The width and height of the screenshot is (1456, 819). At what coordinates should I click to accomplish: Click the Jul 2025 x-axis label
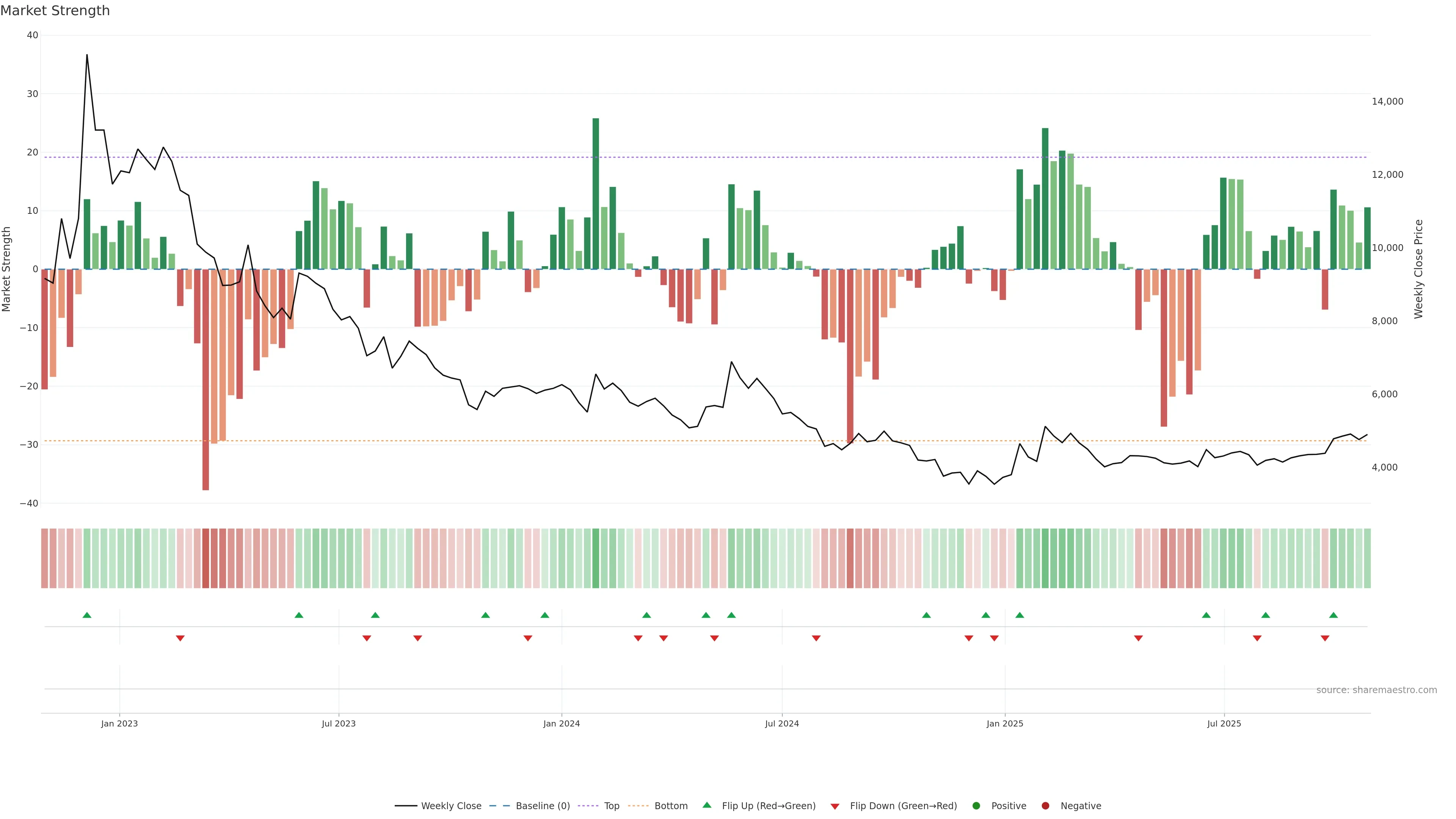[1224, 723]
